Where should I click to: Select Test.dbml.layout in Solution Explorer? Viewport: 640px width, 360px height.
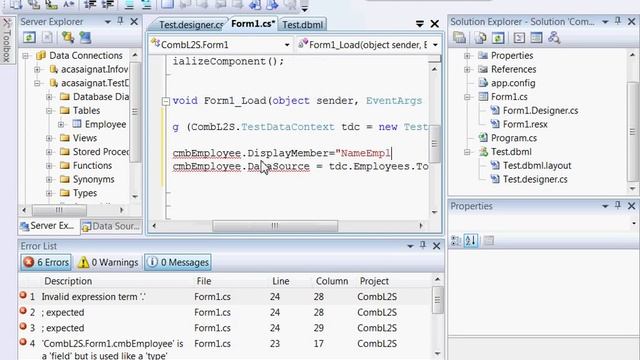tap(537, 165)
